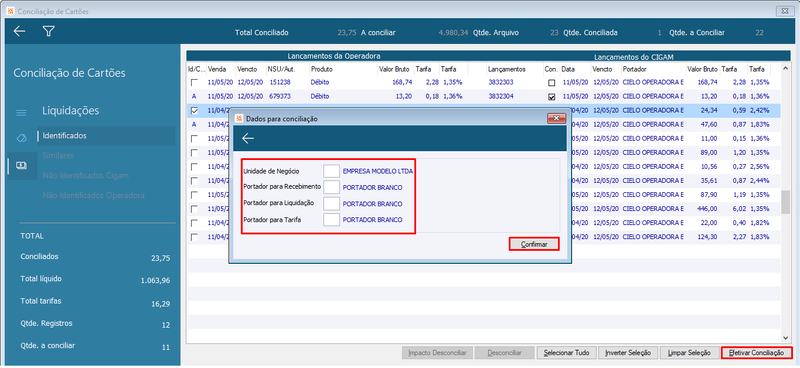Open the filter funnel icon
Viewport: 800px width, 368px height.
point(48,32)
